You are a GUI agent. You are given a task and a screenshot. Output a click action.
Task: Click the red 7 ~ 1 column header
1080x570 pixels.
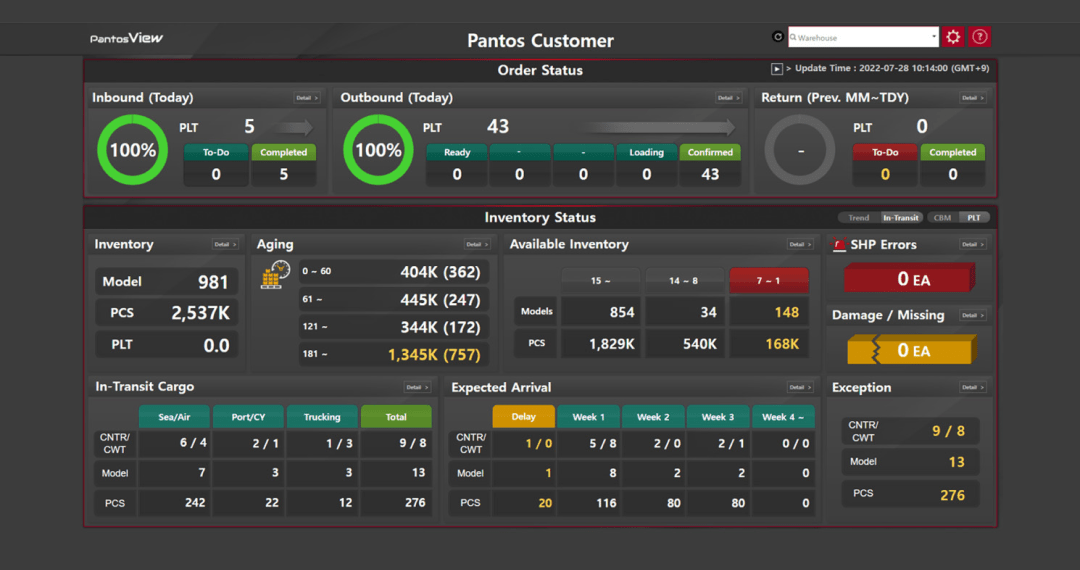[769, 281]
